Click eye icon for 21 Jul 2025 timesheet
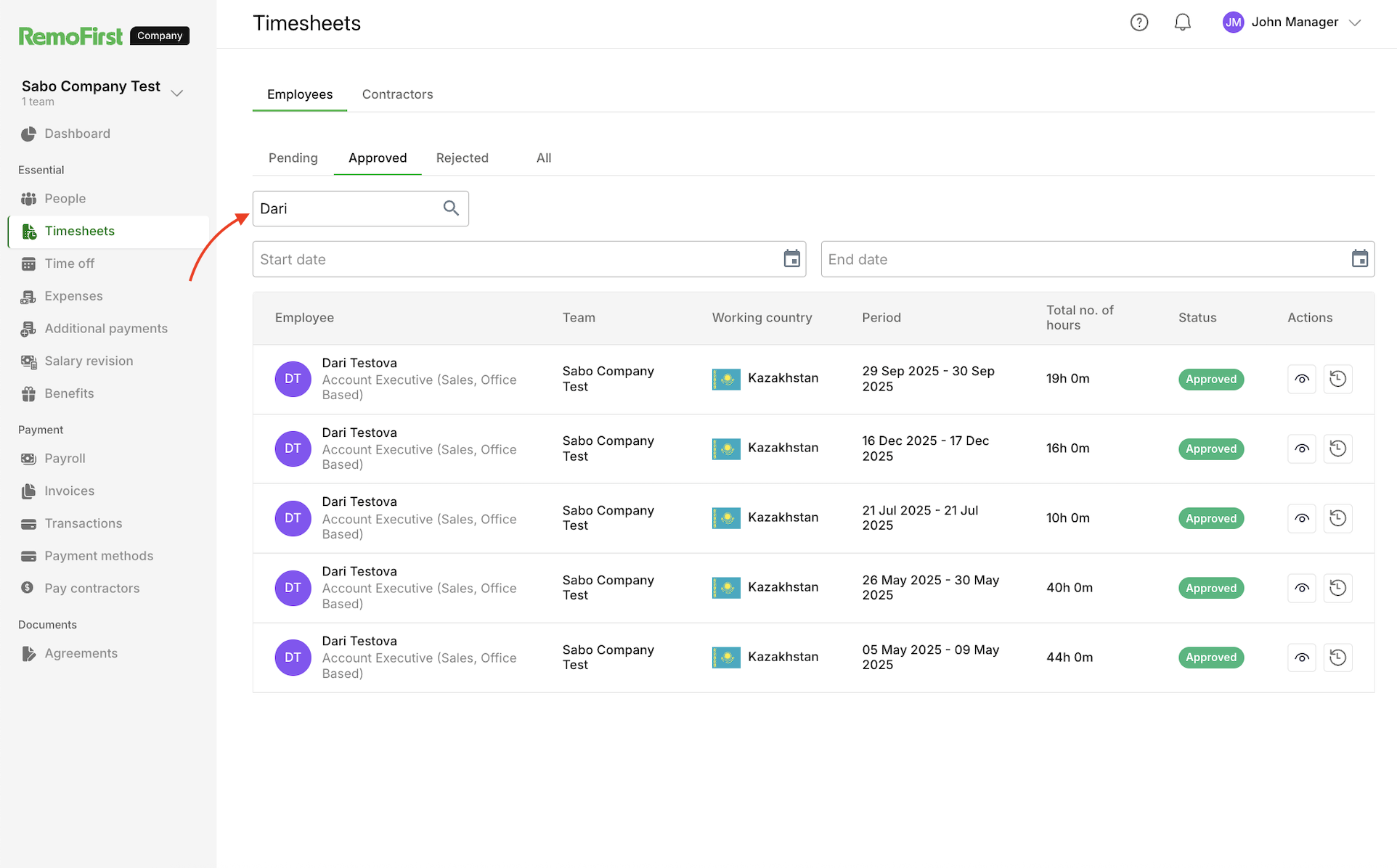 [x=1302, y=518]
